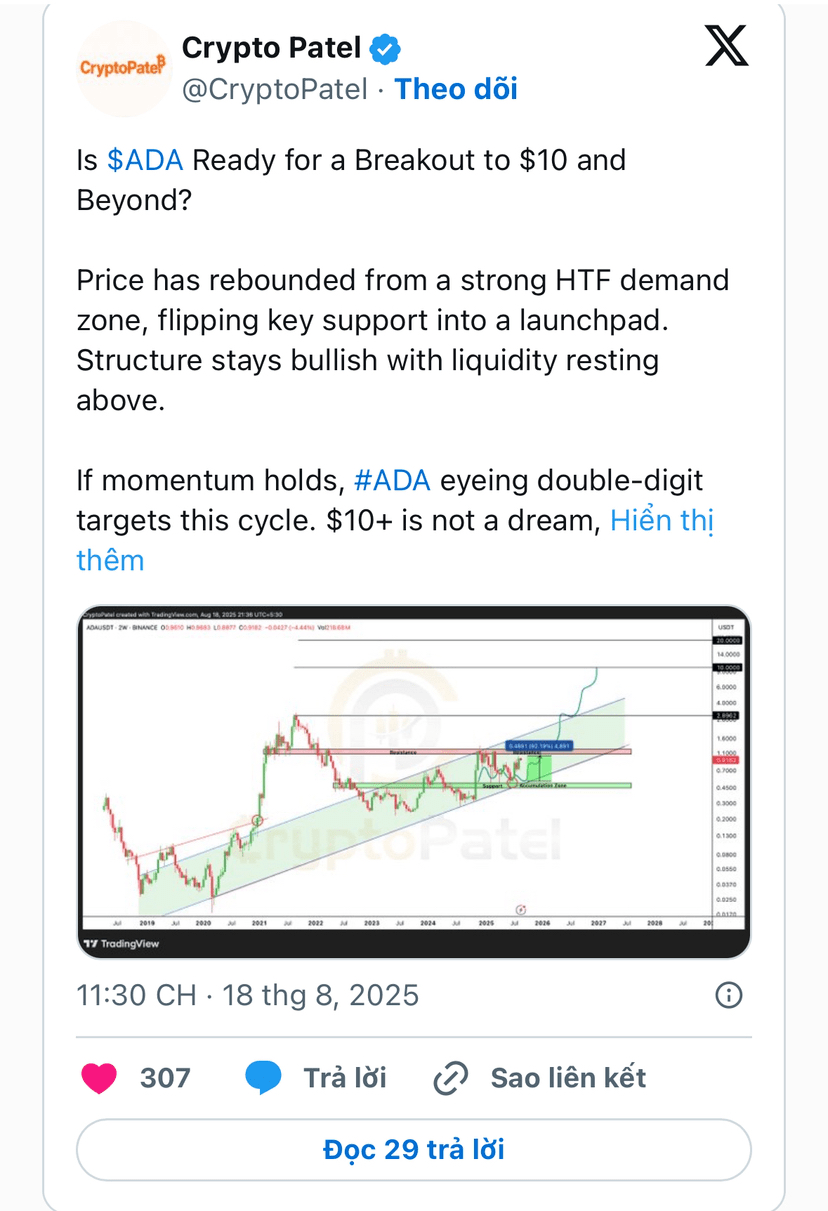Click the blue reply bubble icon
Viewport: 828px width, 1211px height.
coord(264,1077)
